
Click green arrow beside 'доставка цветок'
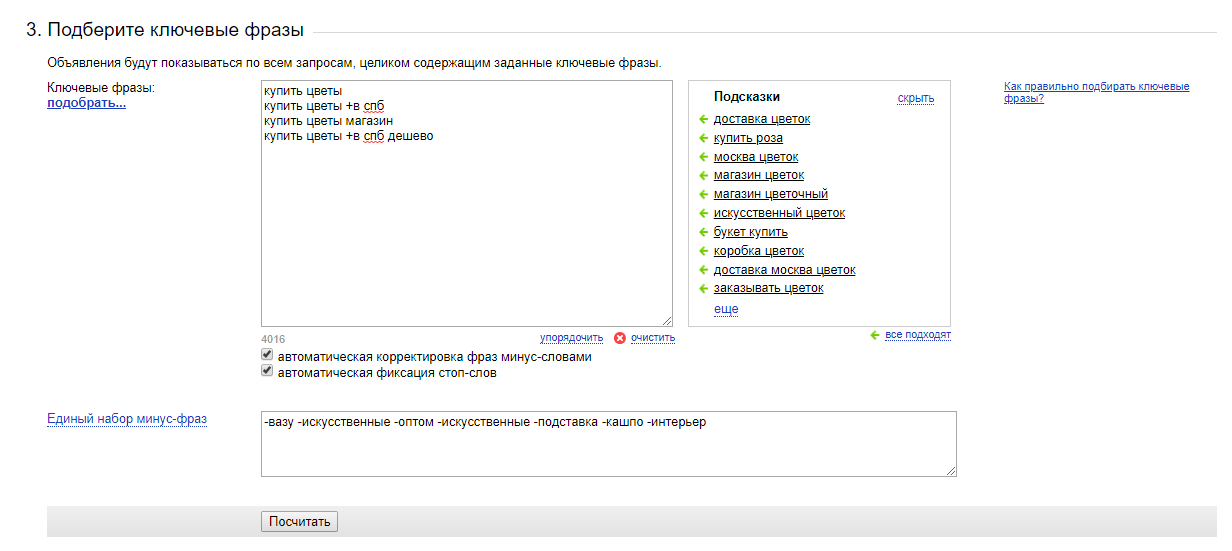(x=703, y=120)
